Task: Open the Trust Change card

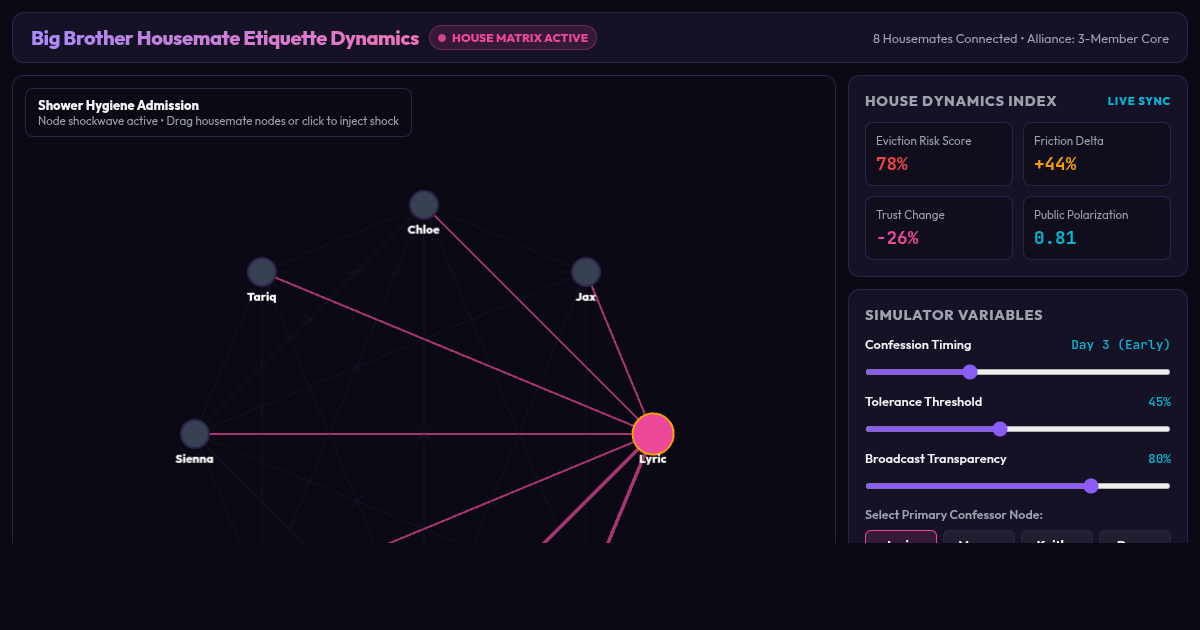Action: tap(939, 228)
